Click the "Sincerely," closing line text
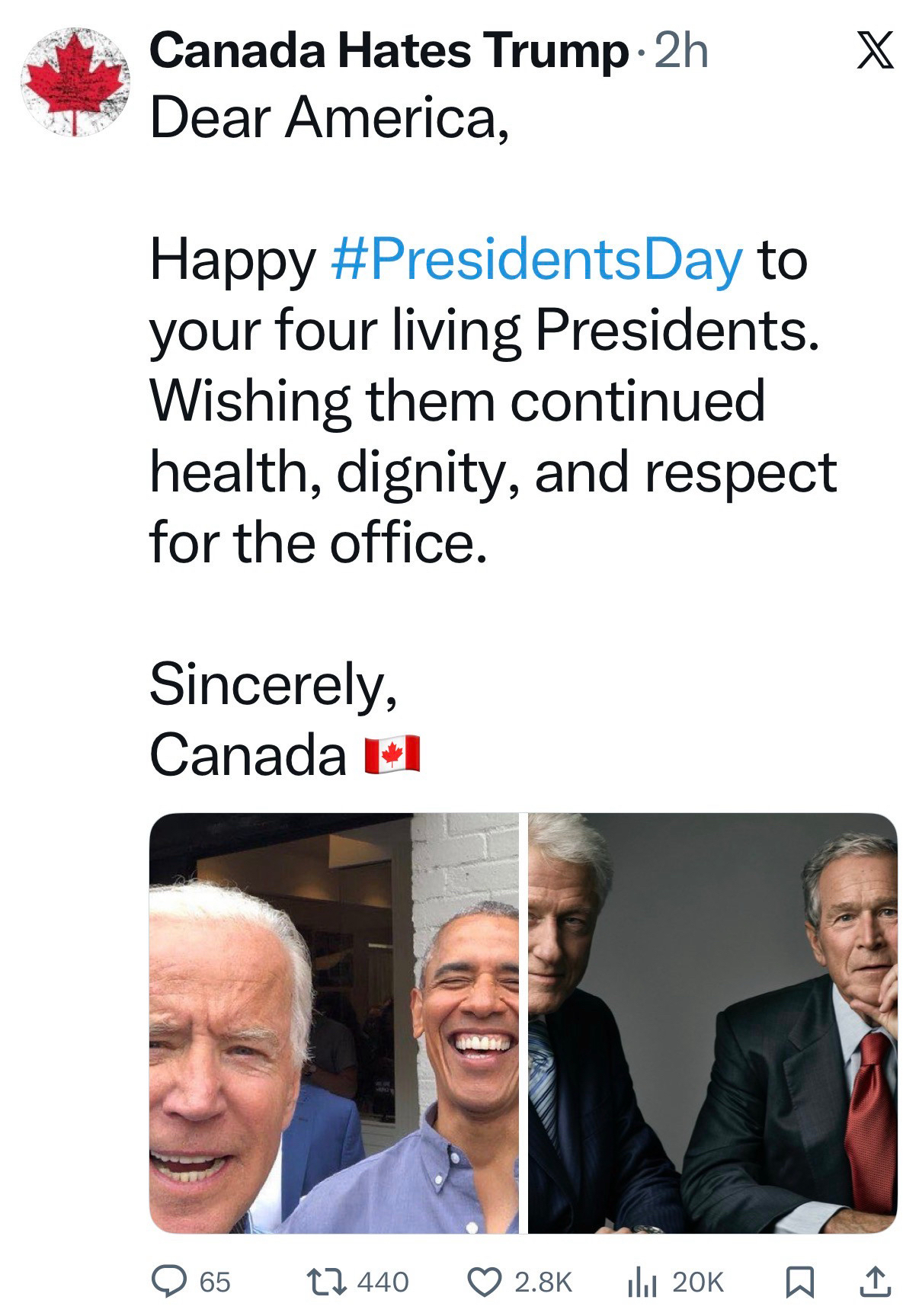Screen dimensions: 919x1316 (274, 684)
